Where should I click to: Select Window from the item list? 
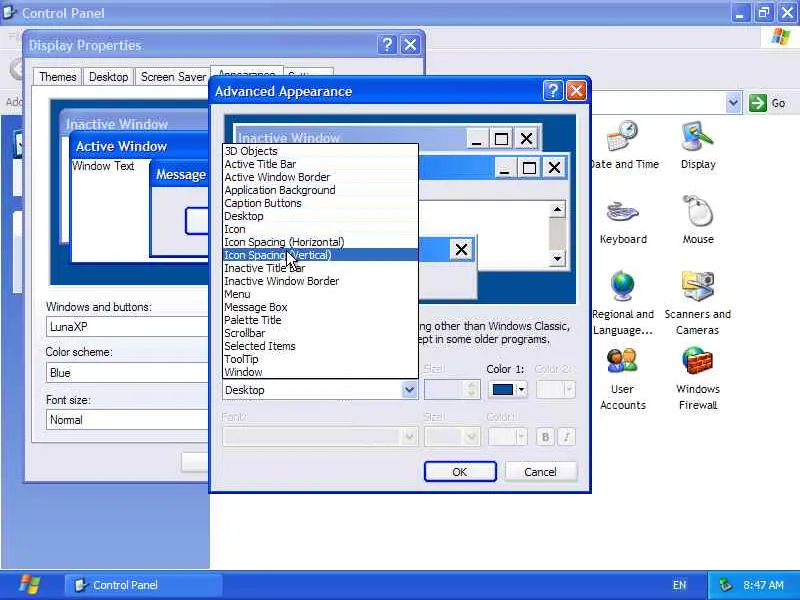pos(320,372)
